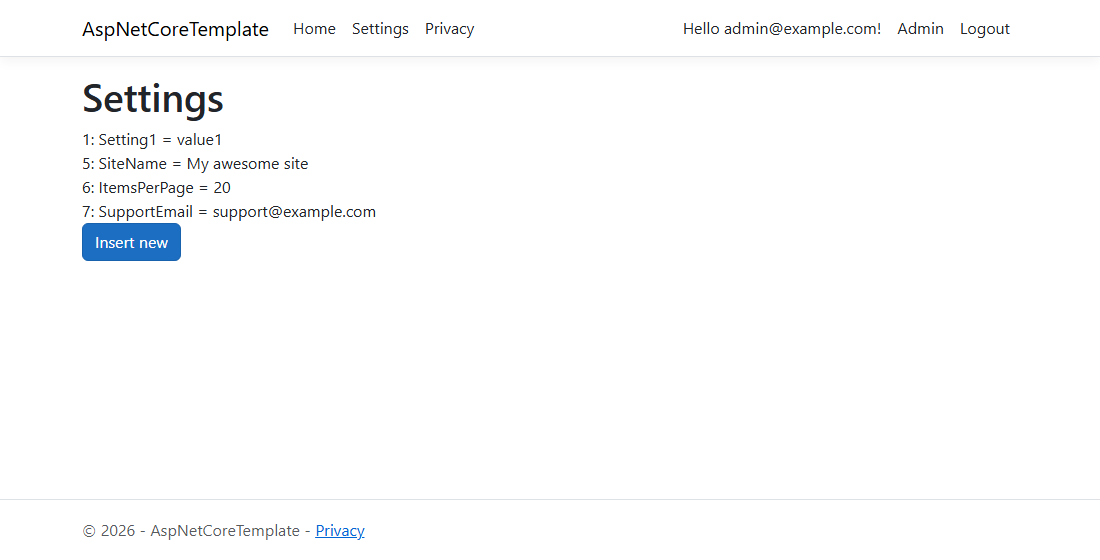Viewport: 1100px width, 560px height.
Task: Click the Hello admin@example.com! account link
Action: coord(782,29)
